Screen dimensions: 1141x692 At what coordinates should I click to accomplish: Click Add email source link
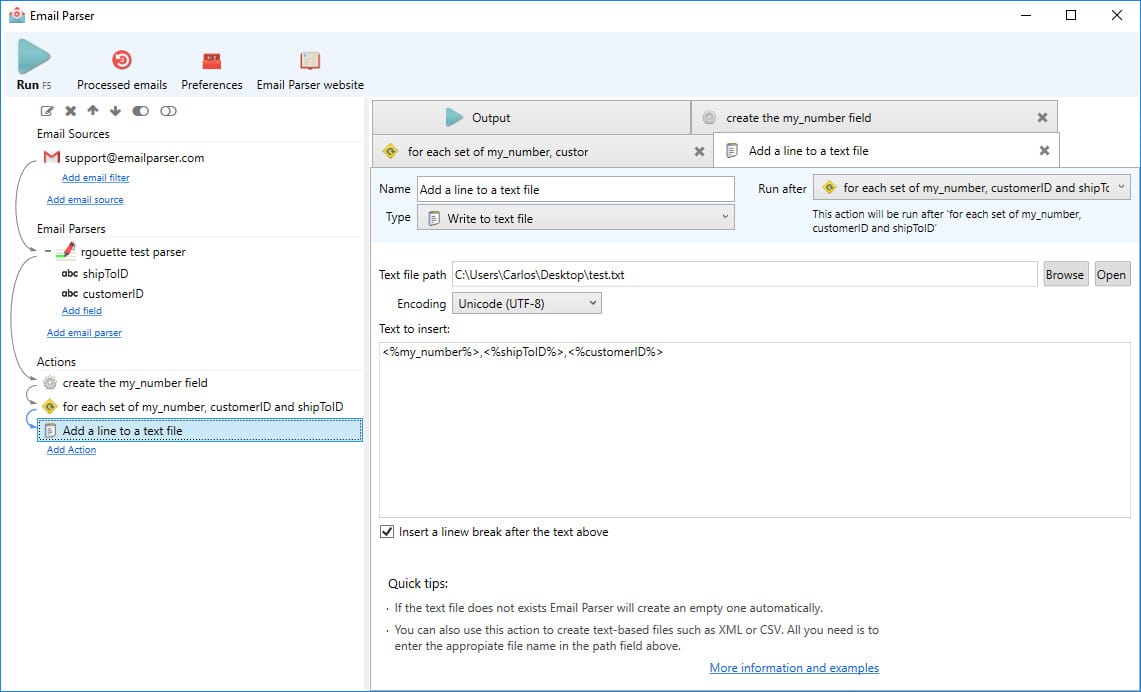85,199
